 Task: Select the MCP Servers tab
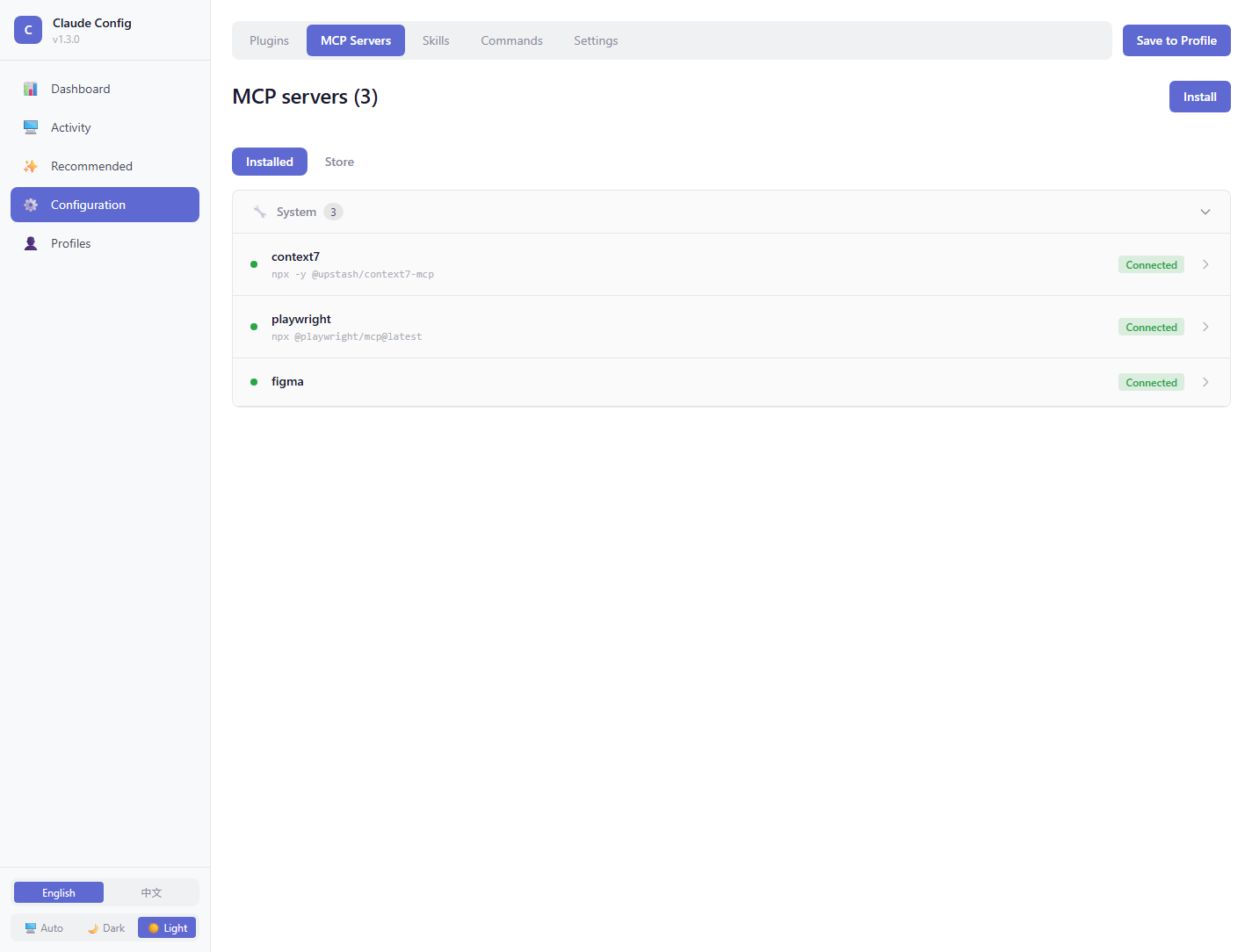point(356,40)
